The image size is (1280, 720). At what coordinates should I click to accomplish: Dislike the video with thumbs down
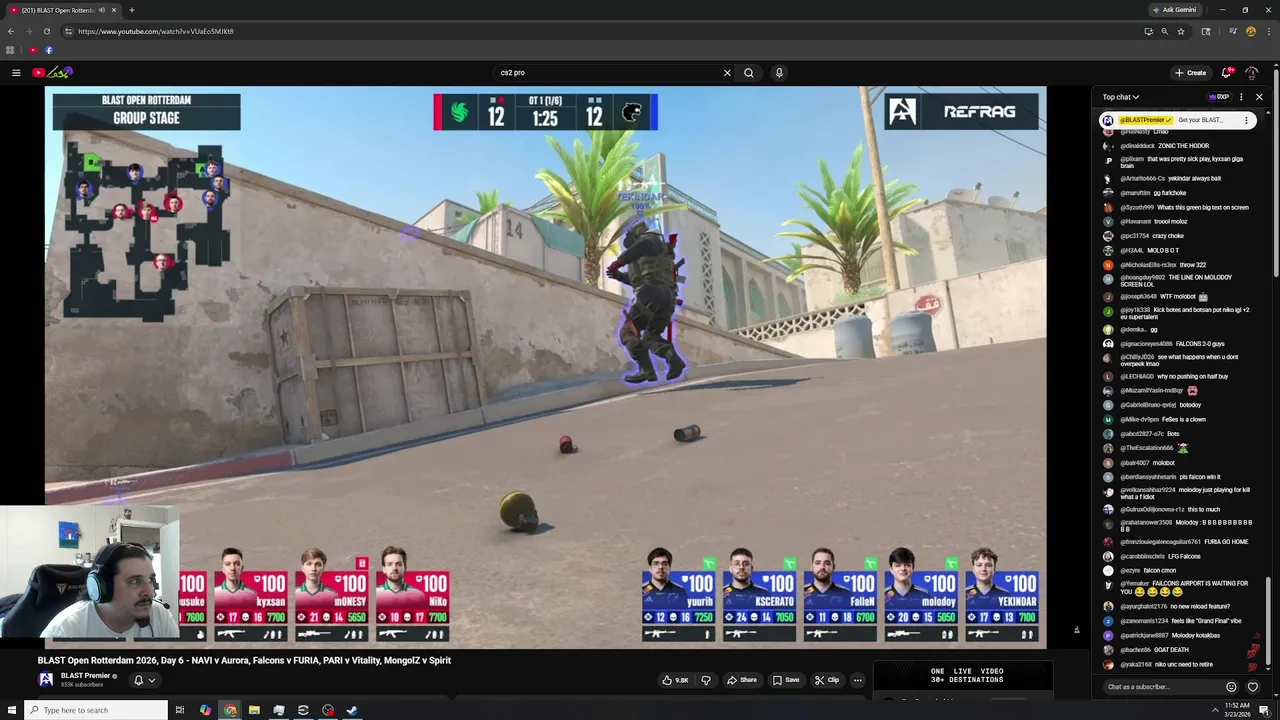pos(706,680)
